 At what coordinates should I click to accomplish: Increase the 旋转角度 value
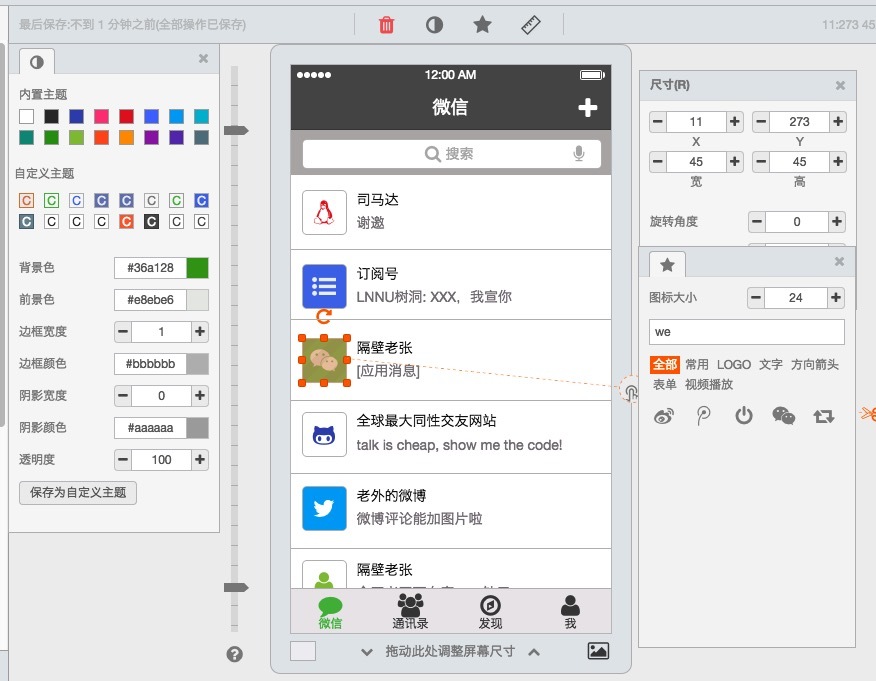pyautogui.click(x=836, y=222)
